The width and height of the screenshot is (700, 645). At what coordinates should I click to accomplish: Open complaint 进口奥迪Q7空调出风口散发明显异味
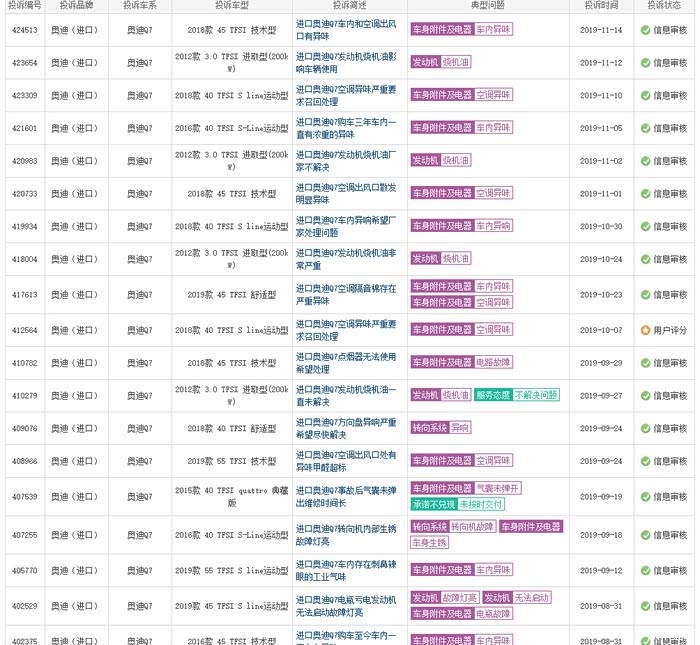pyautogui.click(x=346, y=194)
